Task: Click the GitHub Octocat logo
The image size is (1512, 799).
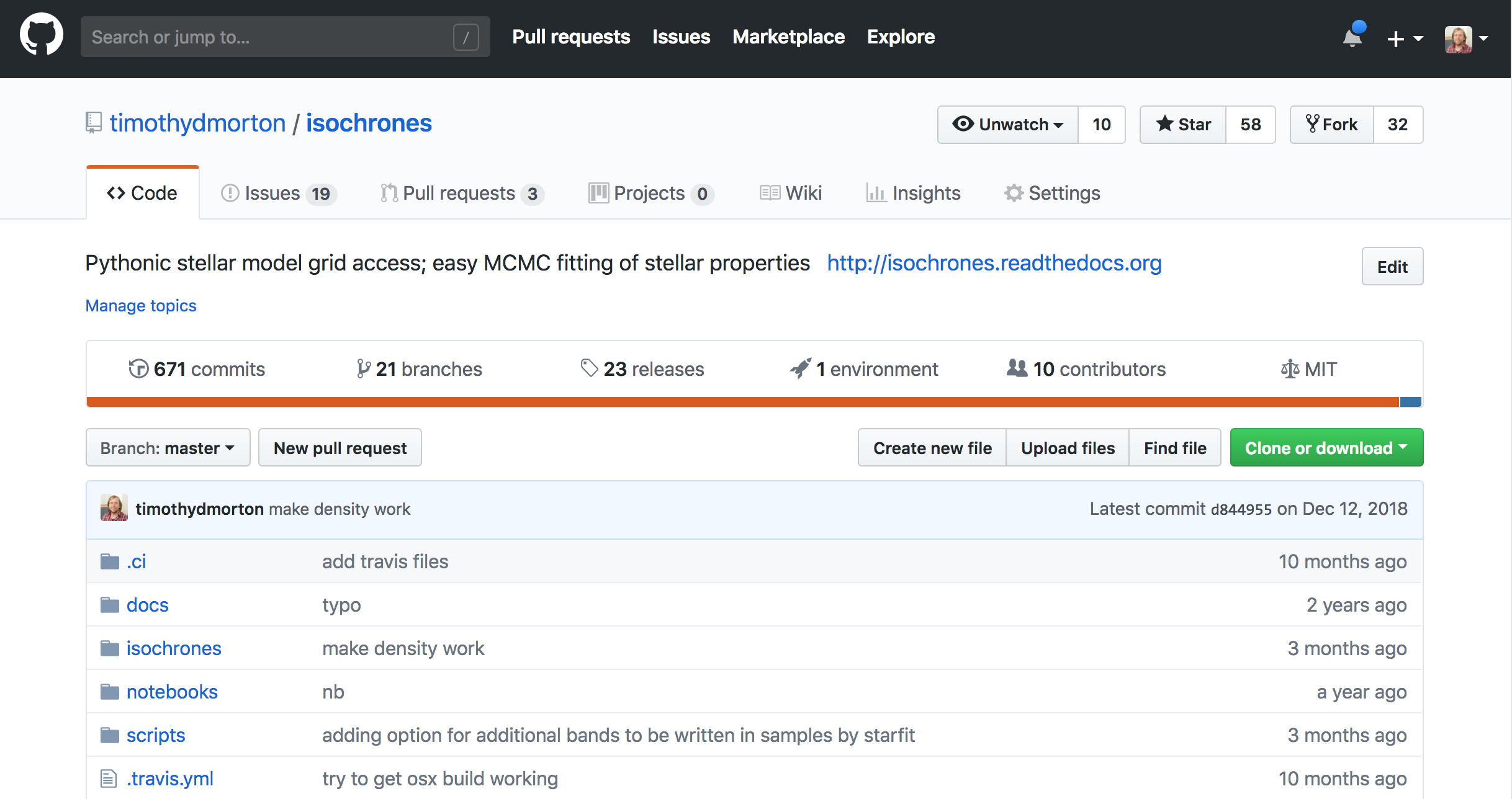Action: (41, 36)
